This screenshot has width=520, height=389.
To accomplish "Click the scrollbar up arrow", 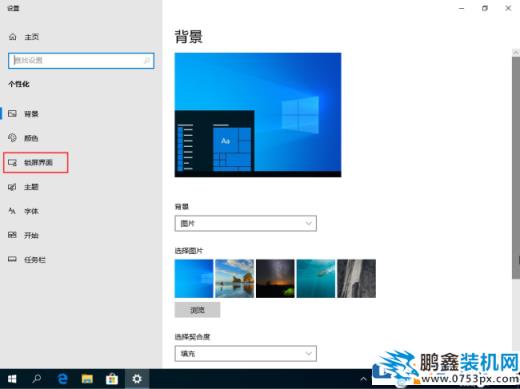I will point(516,52).
